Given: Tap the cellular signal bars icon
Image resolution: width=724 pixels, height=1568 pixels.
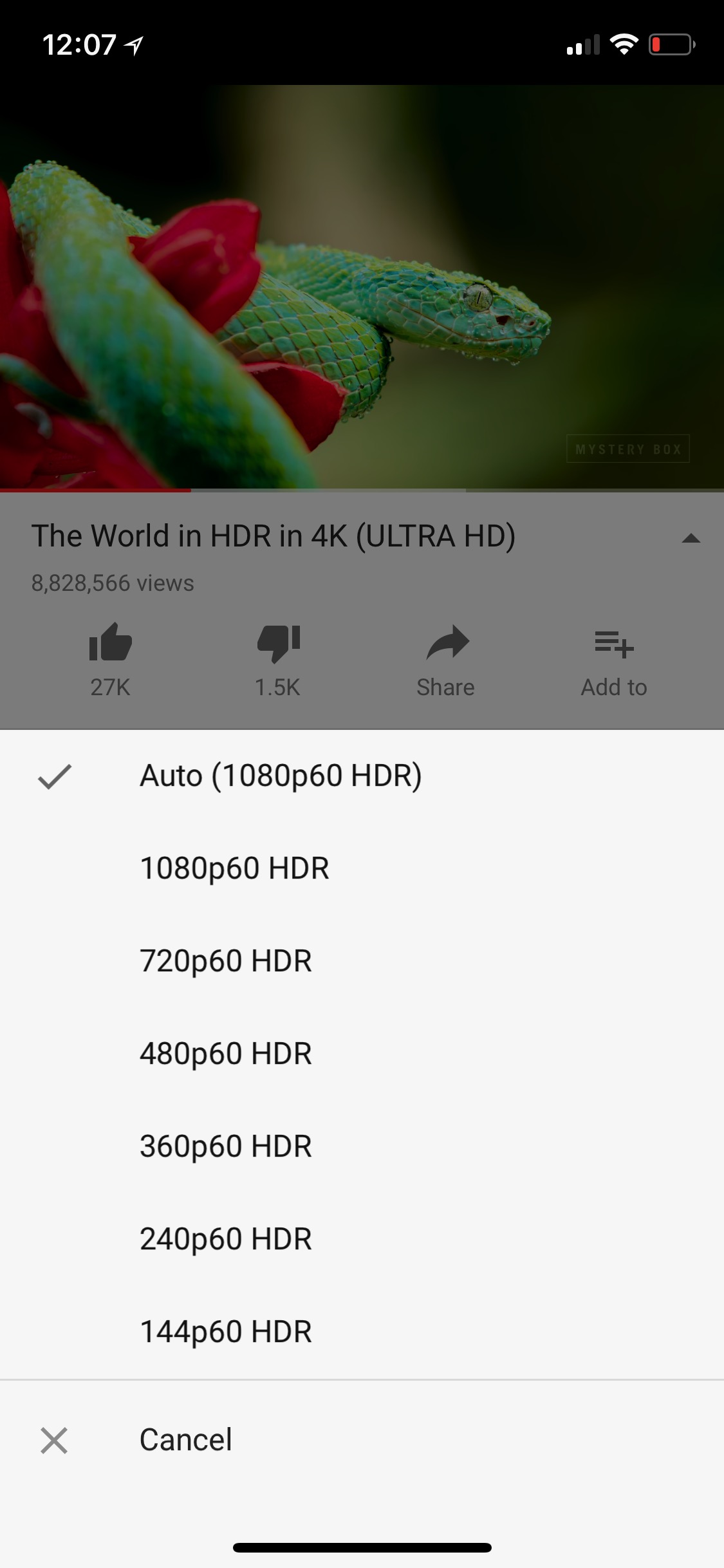Looking at the screenshot, I should pos(583,44).
